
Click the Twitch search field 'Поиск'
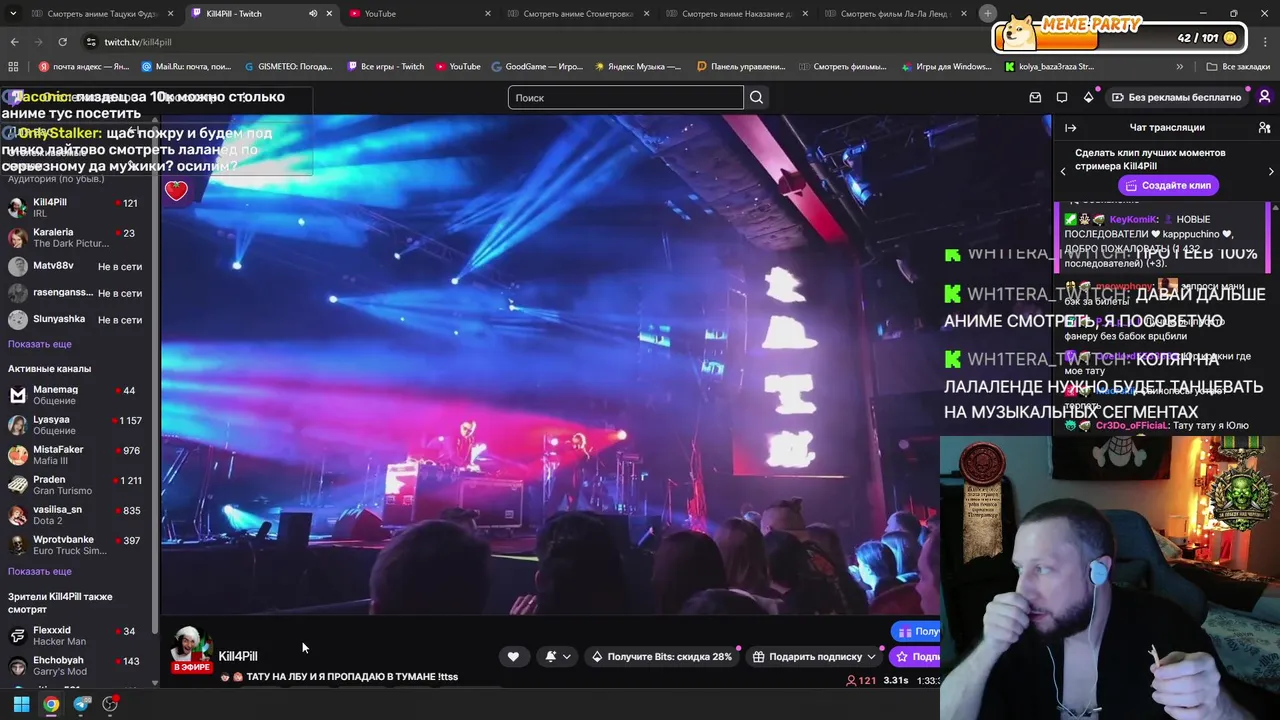626,97
